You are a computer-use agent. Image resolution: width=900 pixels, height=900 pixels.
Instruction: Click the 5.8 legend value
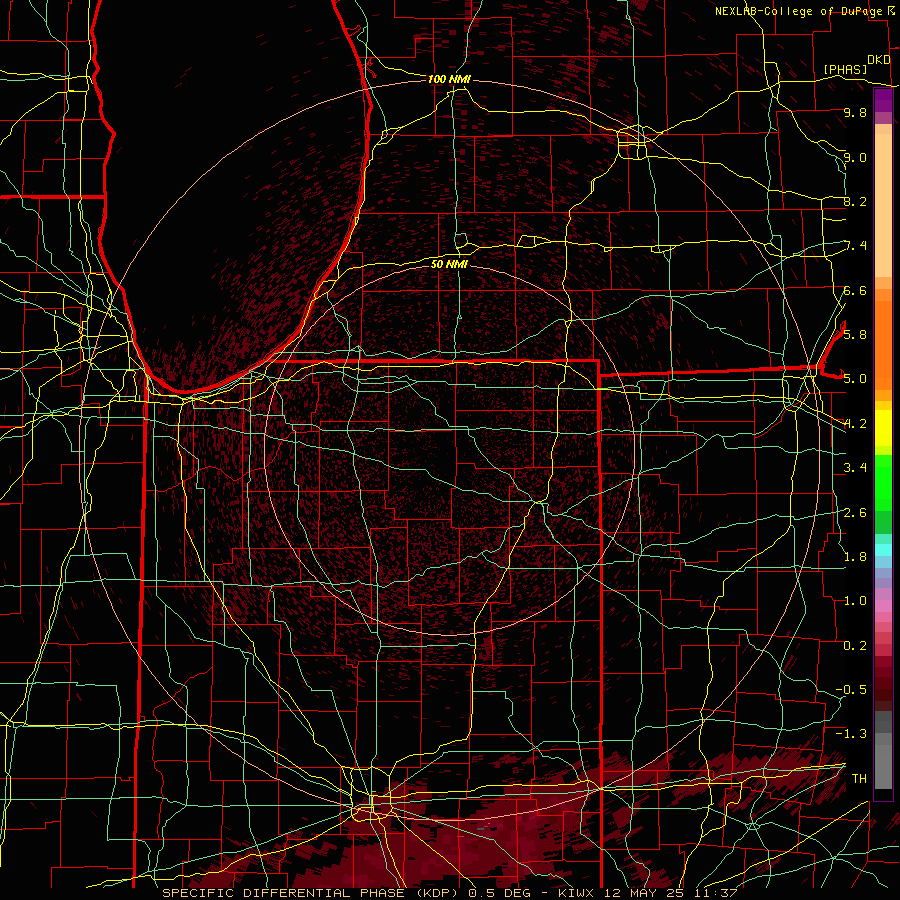pyautogui.click(x=855, y=334)
